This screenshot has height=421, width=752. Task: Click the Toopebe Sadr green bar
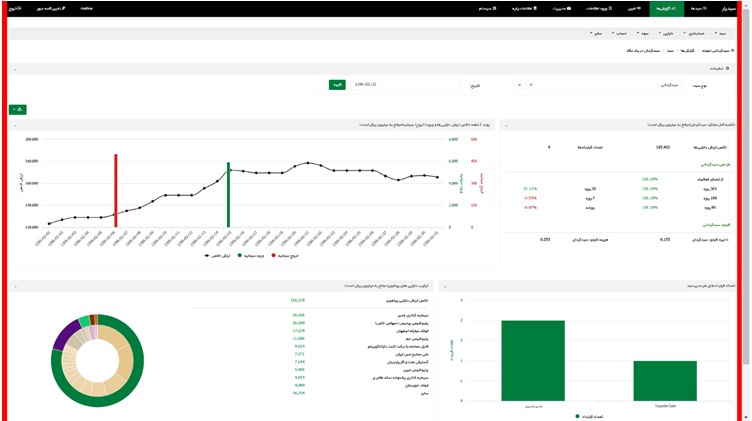point(665,381)
